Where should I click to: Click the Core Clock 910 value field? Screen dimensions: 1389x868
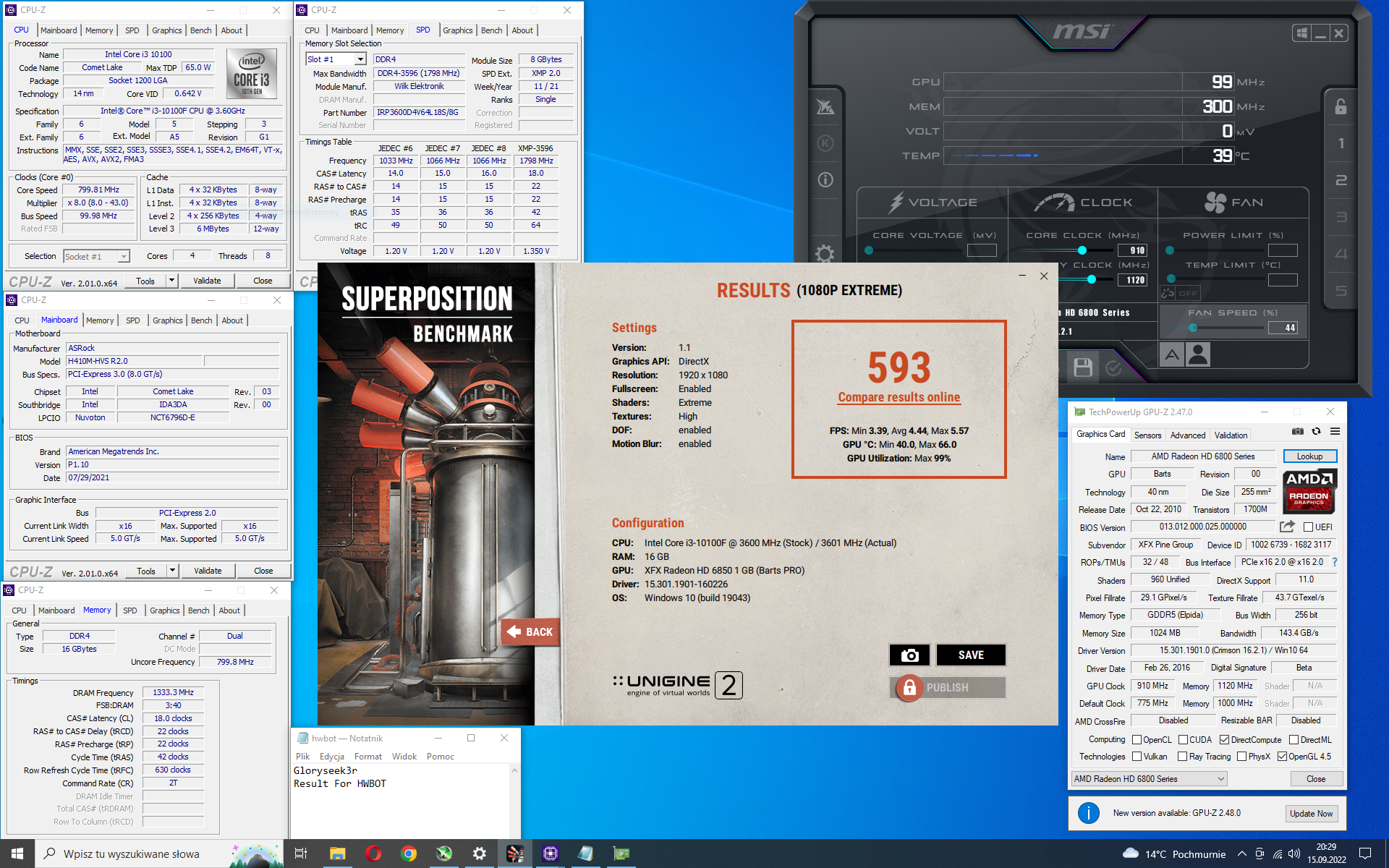pos(1132,250)
